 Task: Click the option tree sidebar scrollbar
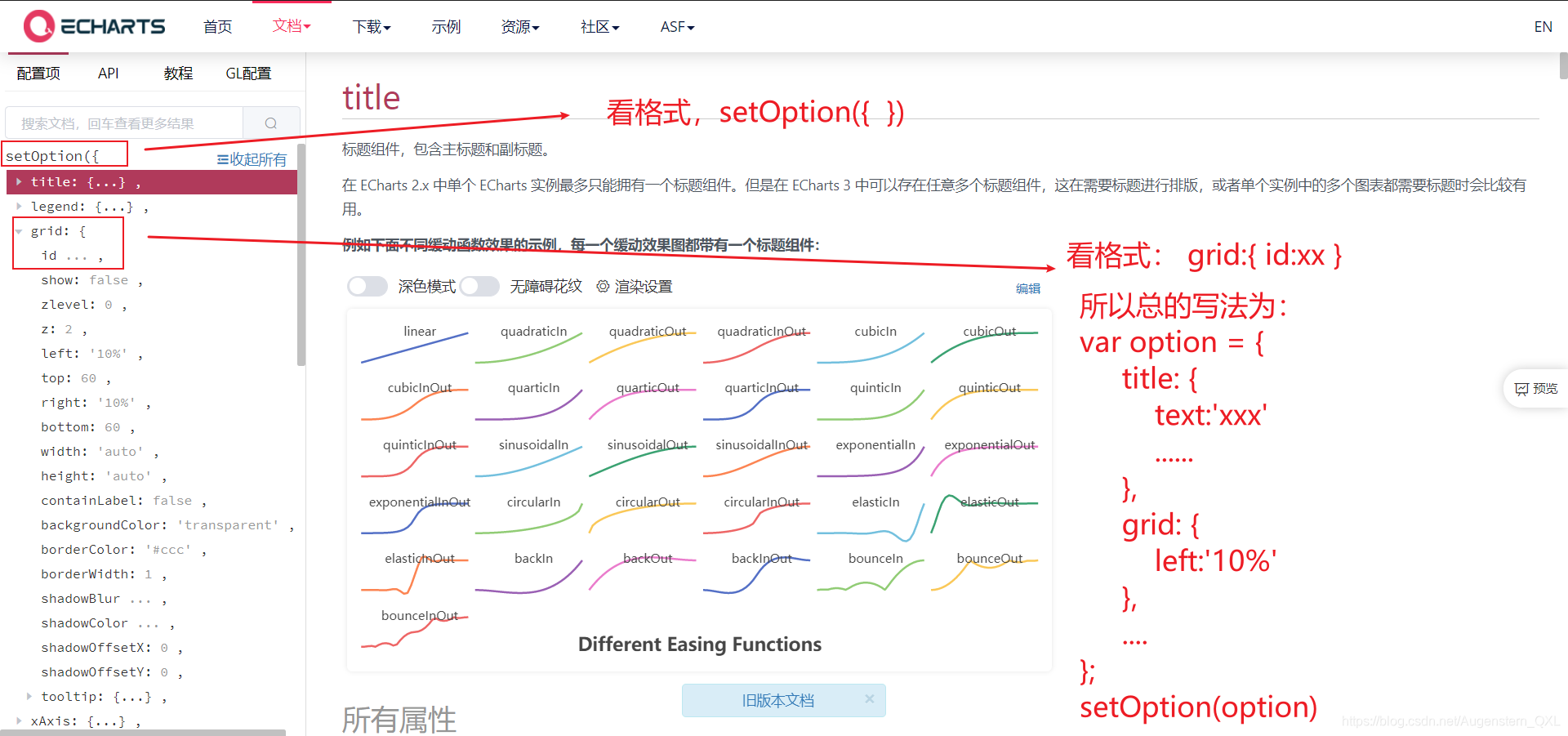(x=301, y=255)
